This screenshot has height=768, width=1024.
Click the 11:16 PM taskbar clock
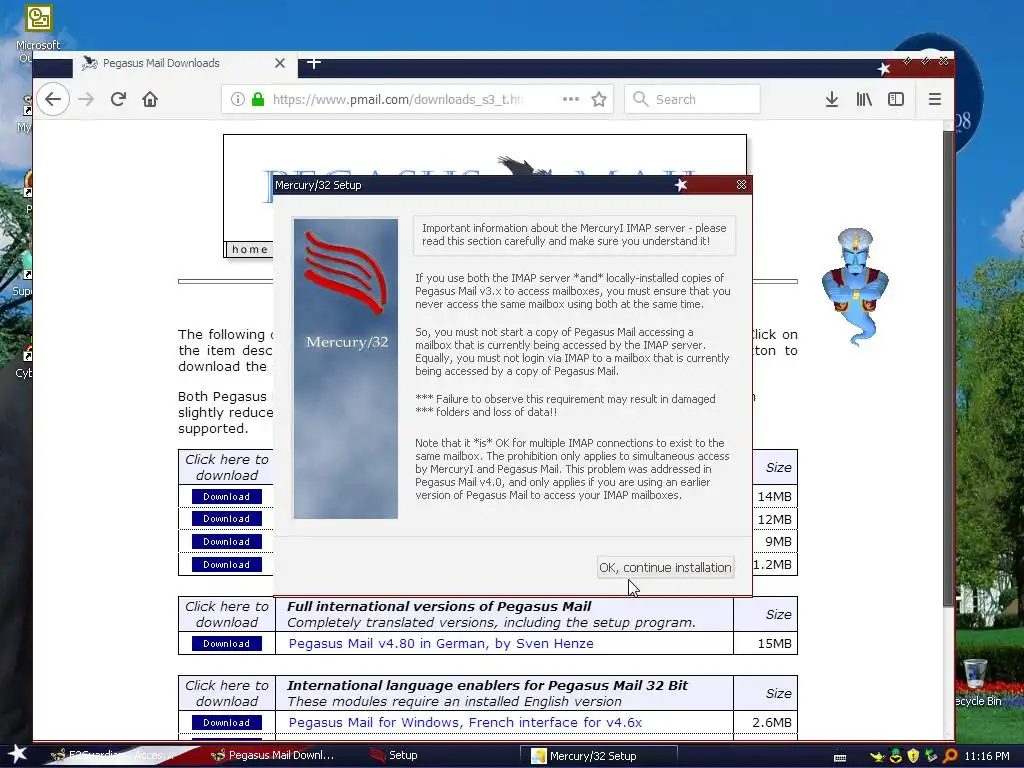pyautogui.click(x=986, y=756)
